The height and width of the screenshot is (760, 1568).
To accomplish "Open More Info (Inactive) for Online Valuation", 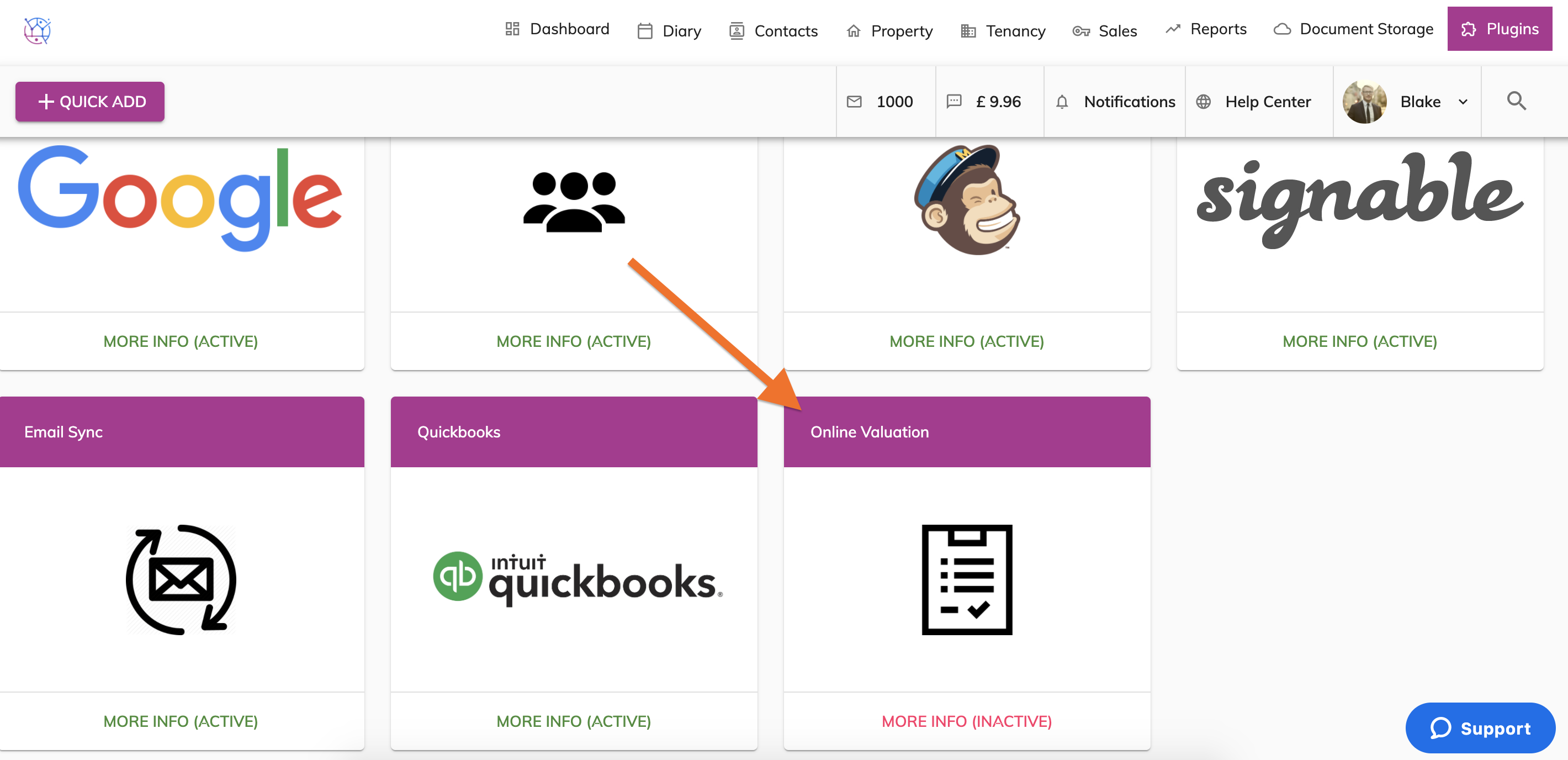I will (x=966, y=721).
